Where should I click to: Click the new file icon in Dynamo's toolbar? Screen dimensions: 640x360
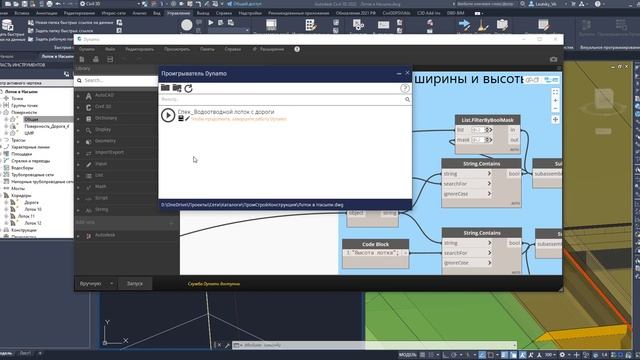82,60
